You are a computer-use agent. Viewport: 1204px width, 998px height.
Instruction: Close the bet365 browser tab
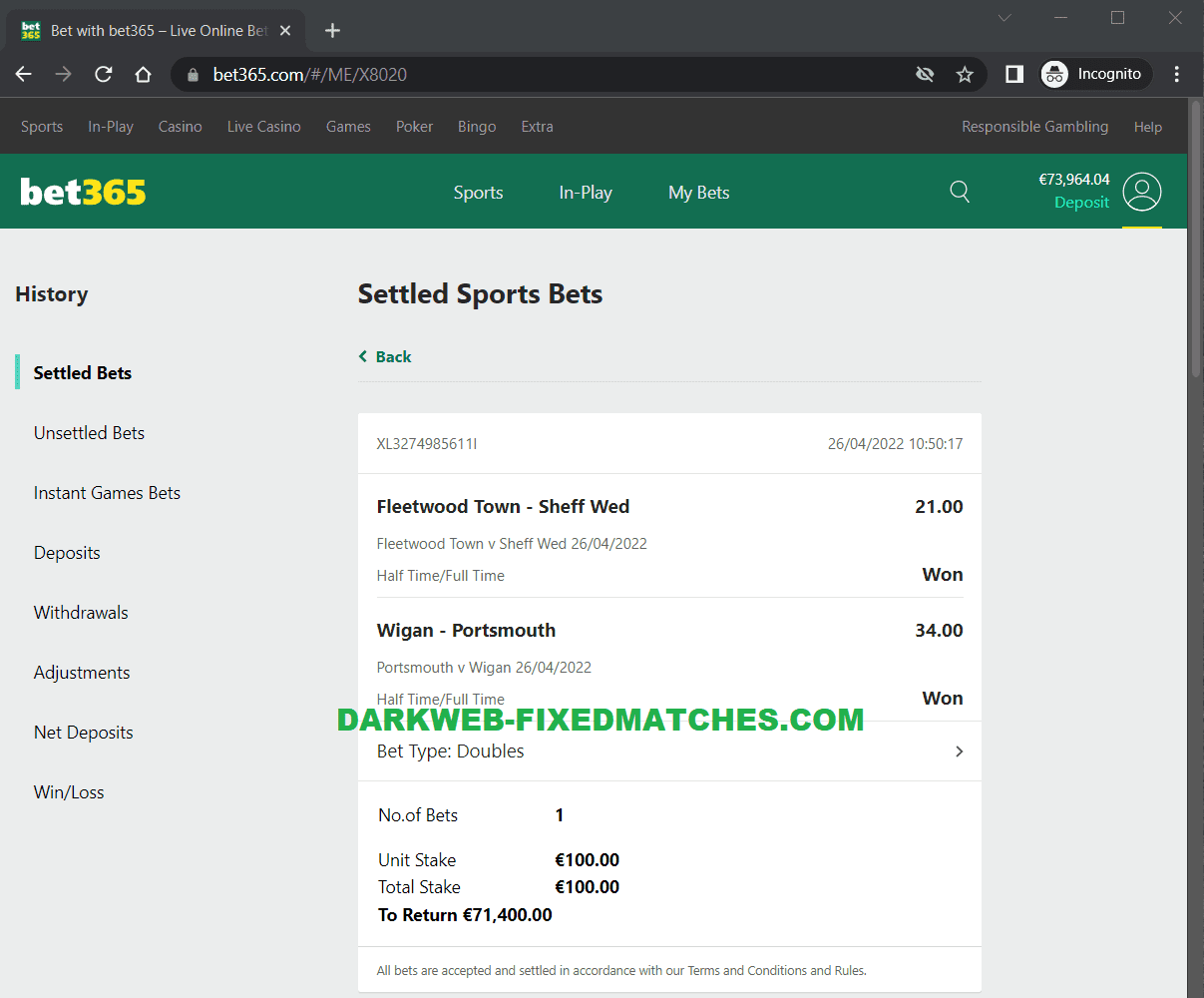point(285,30)
